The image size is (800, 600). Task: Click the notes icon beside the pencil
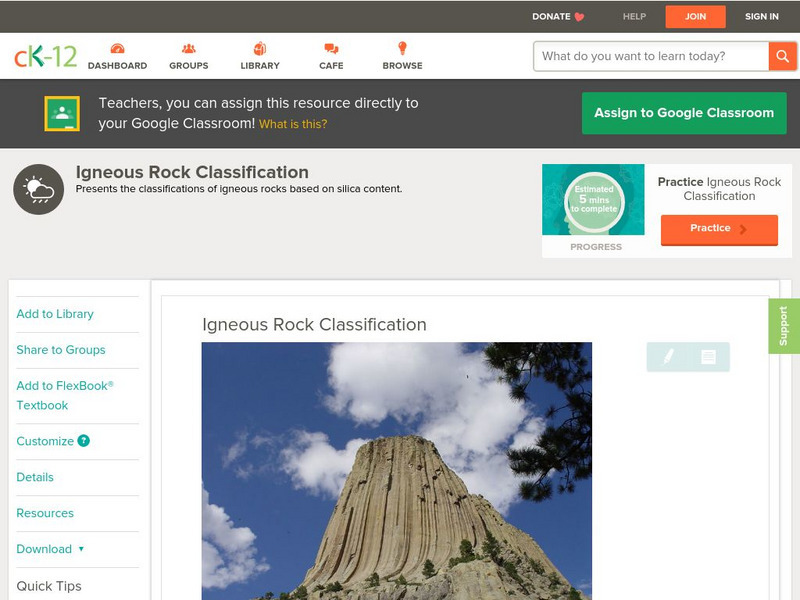coord(708,357)
